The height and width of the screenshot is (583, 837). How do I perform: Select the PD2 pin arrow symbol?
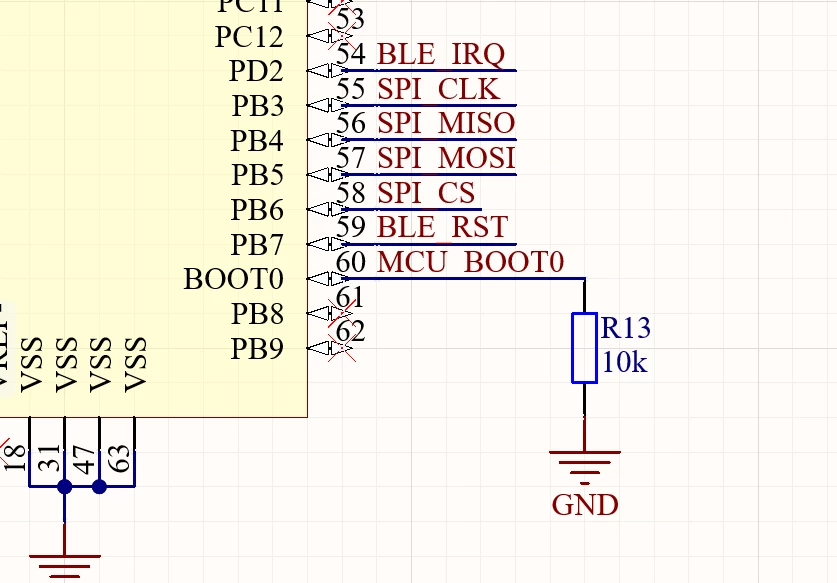[327, 70]
